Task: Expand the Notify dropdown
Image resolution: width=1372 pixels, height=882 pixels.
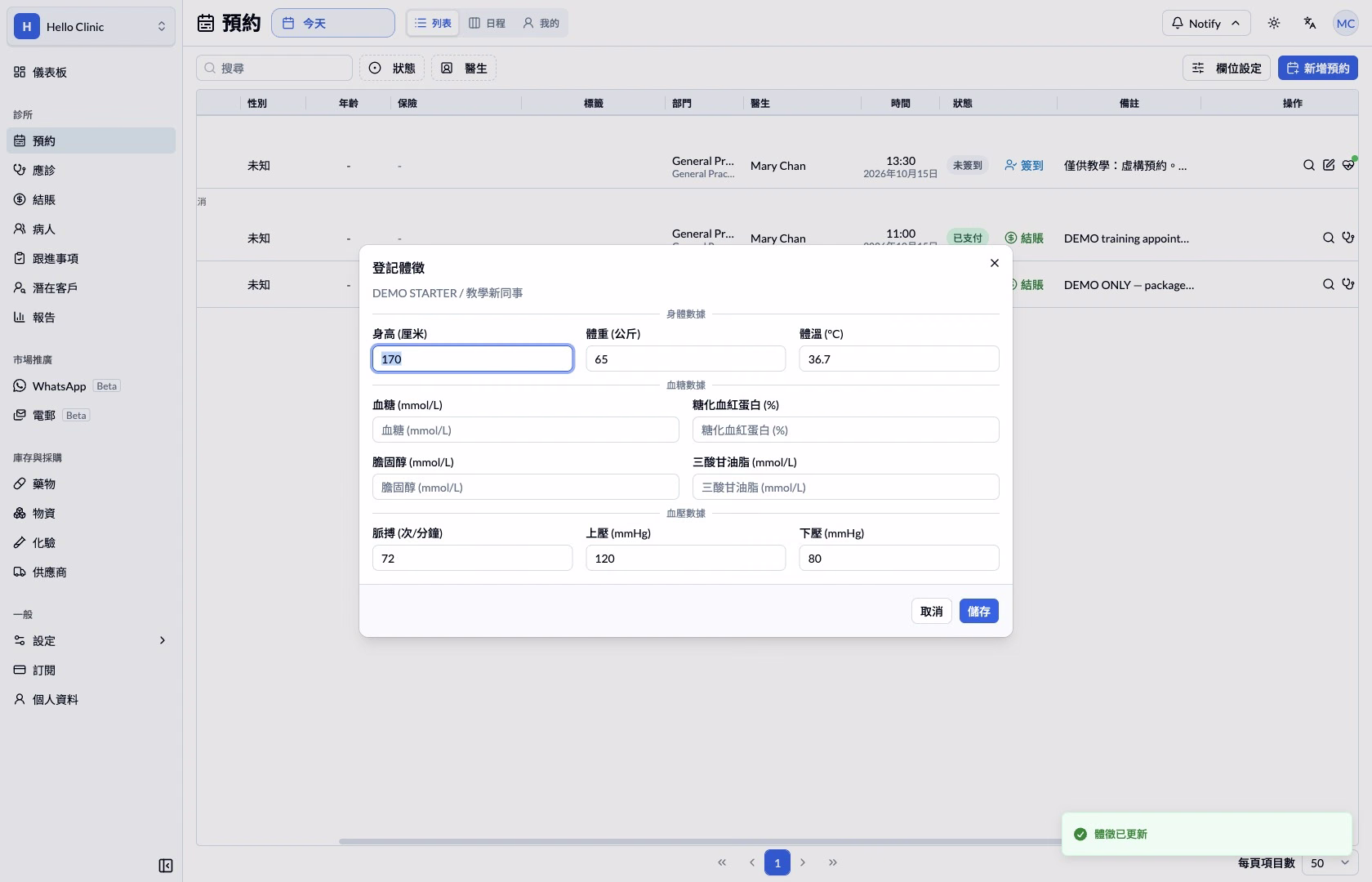Action: tap(1206, 23)
